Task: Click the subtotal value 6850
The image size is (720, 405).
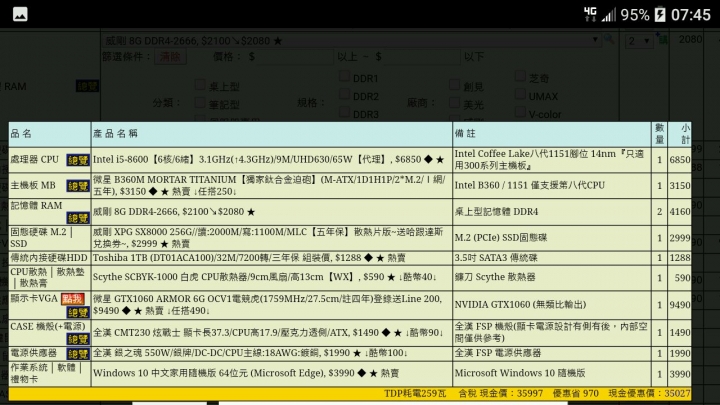Action: (680, 160)
